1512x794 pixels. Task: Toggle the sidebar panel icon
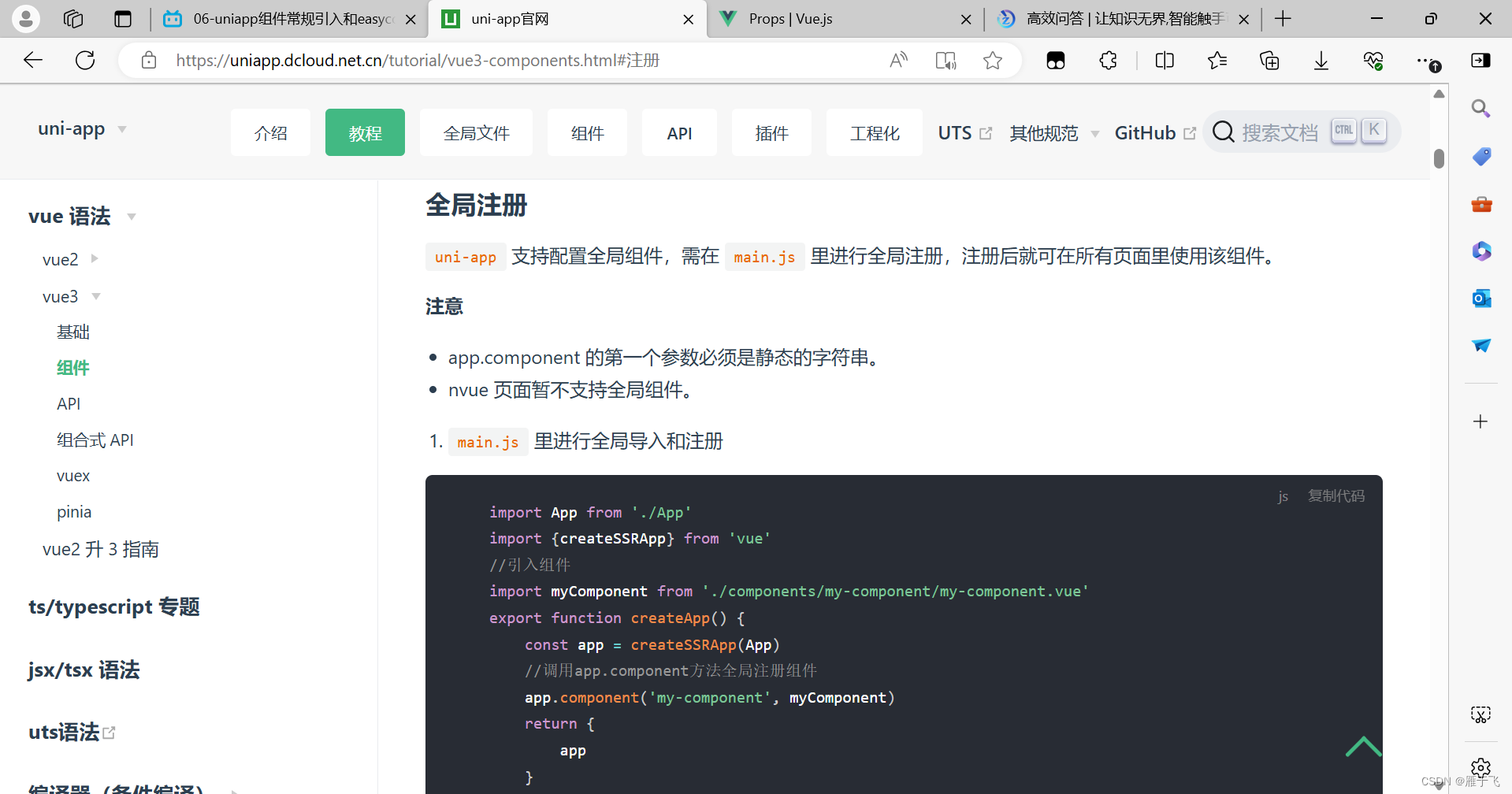[x=1480, y=60]
